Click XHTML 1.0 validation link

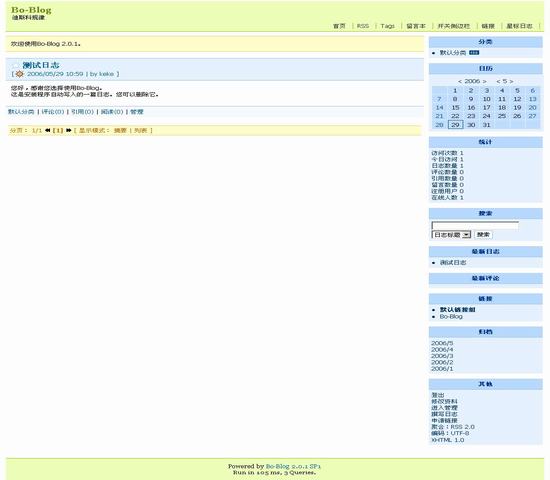click(448, 440)
